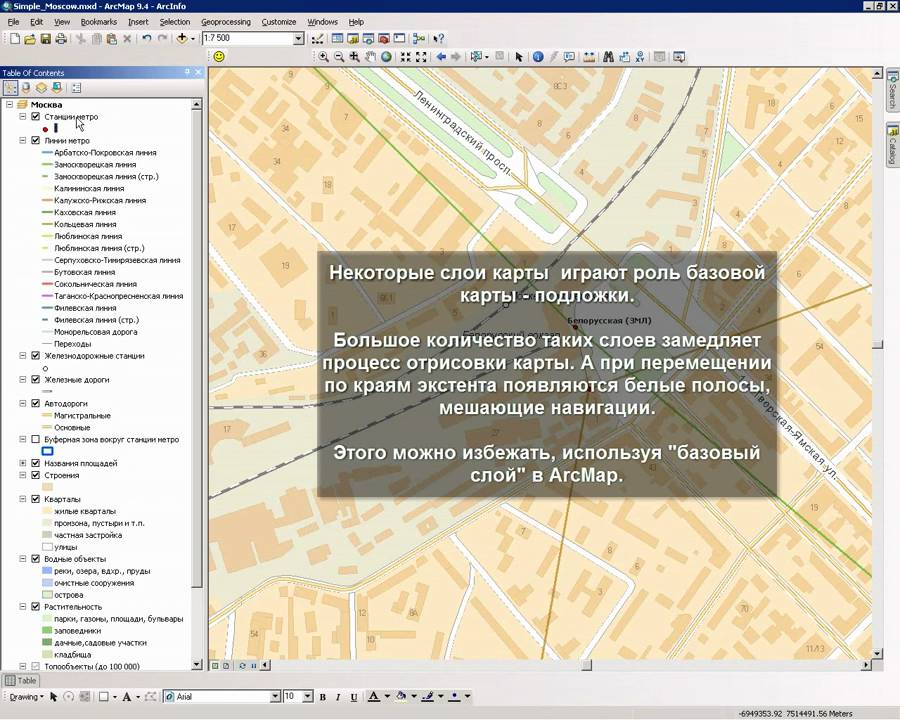This screenshot has width=900, height=720.
Task: Collapse the Растительность layer legend
Action: click(x=22, y=607)
